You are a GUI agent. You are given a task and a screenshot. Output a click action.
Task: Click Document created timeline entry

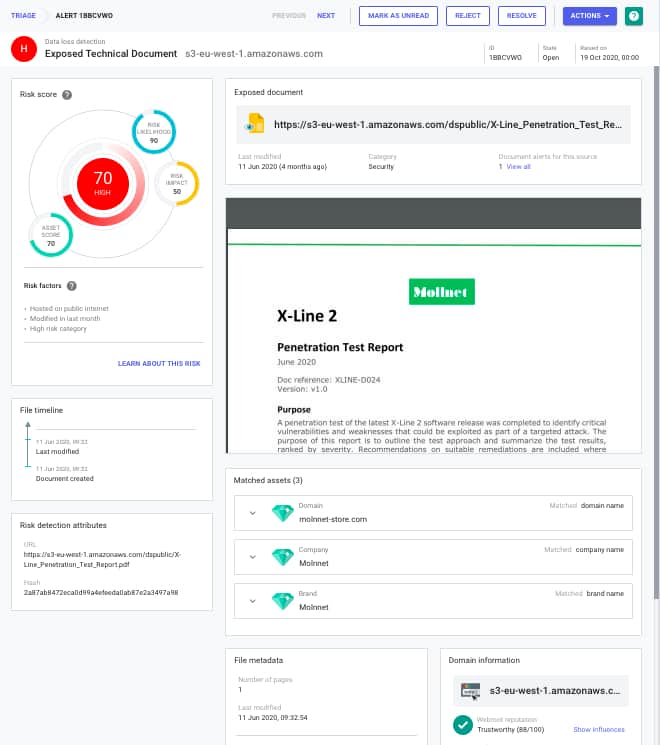65,479
